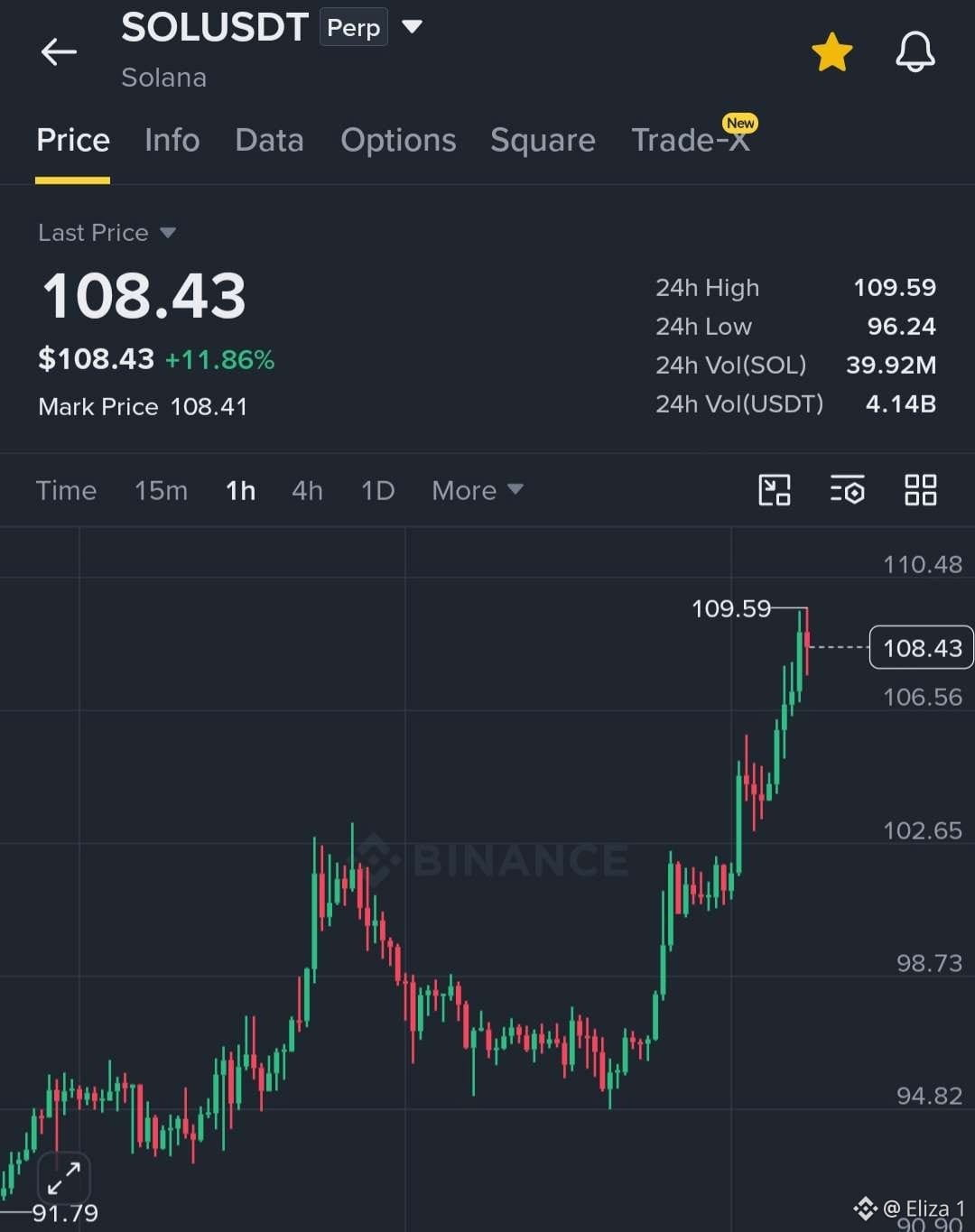975x1232 pixels.
Task: Expand the More intervals dropdown
Action: [477, 490]
